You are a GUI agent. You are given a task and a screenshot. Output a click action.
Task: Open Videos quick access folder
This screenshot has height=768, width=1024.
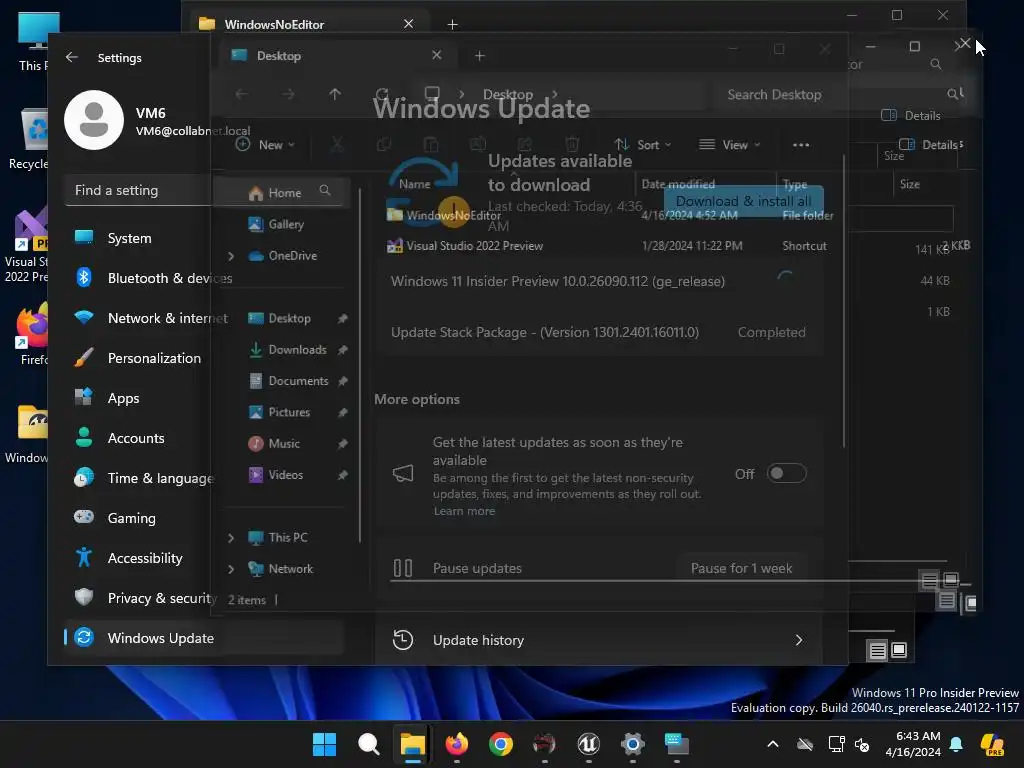(x=287, y=475)
